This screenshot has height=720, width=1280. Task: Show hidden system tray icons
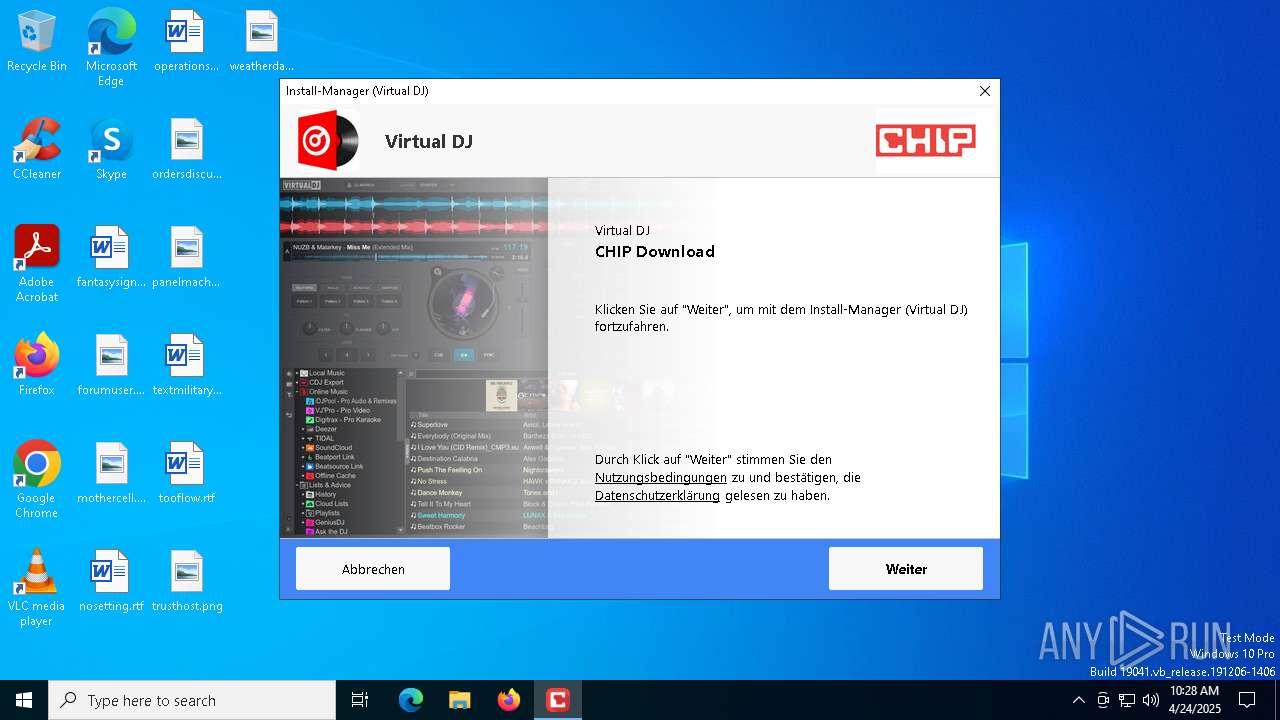click(1078, 700)
